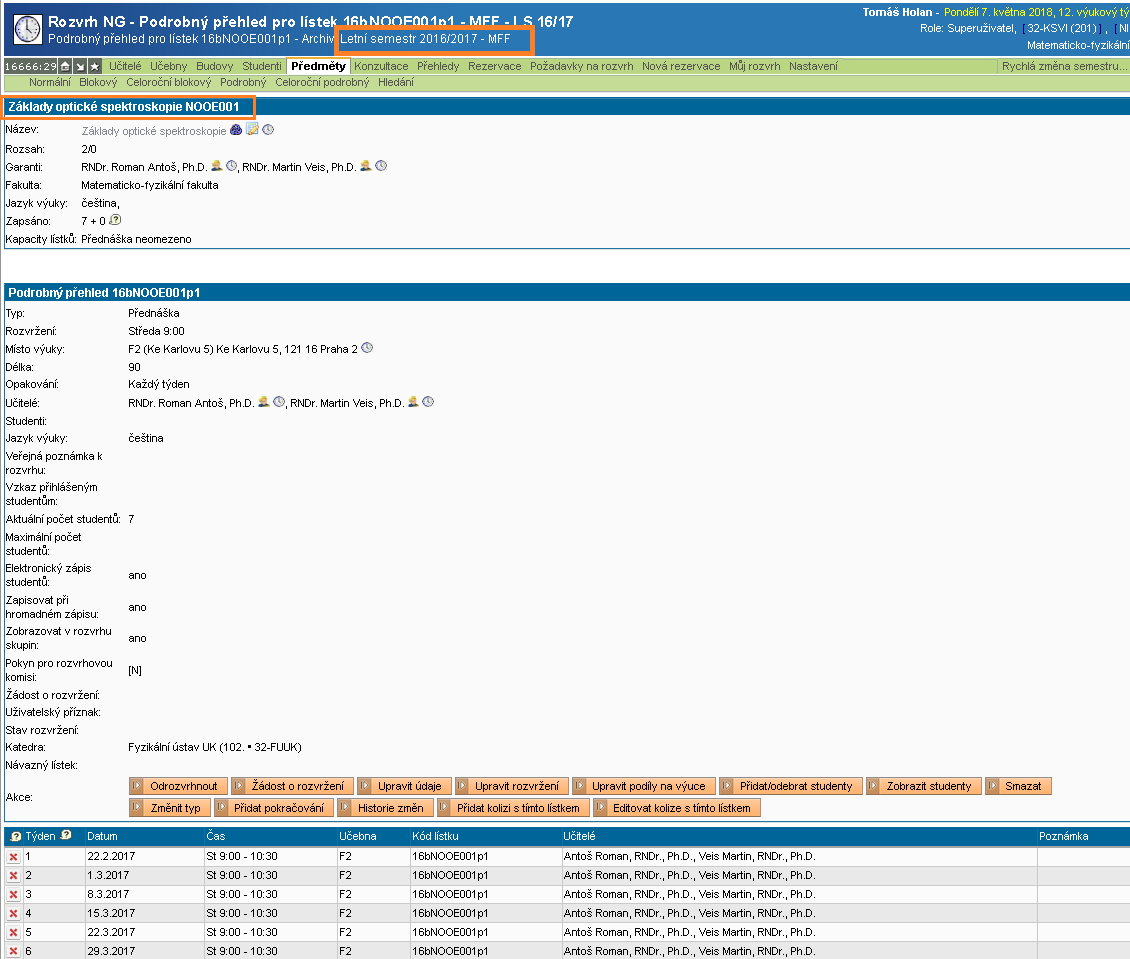Click clock icon next to F2 location address

[x=367, y=348]
